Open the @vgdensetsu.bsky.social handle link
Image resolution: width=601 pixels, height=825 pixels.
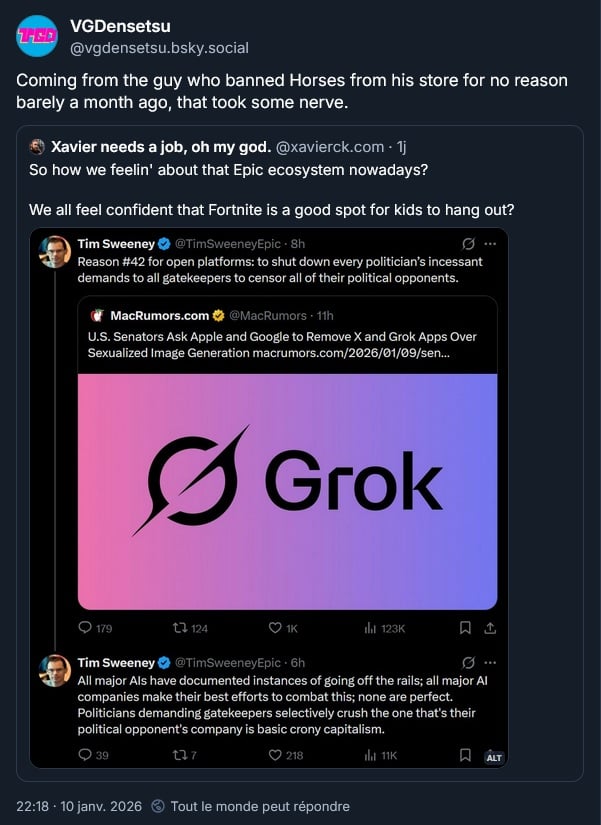point(160,48)
